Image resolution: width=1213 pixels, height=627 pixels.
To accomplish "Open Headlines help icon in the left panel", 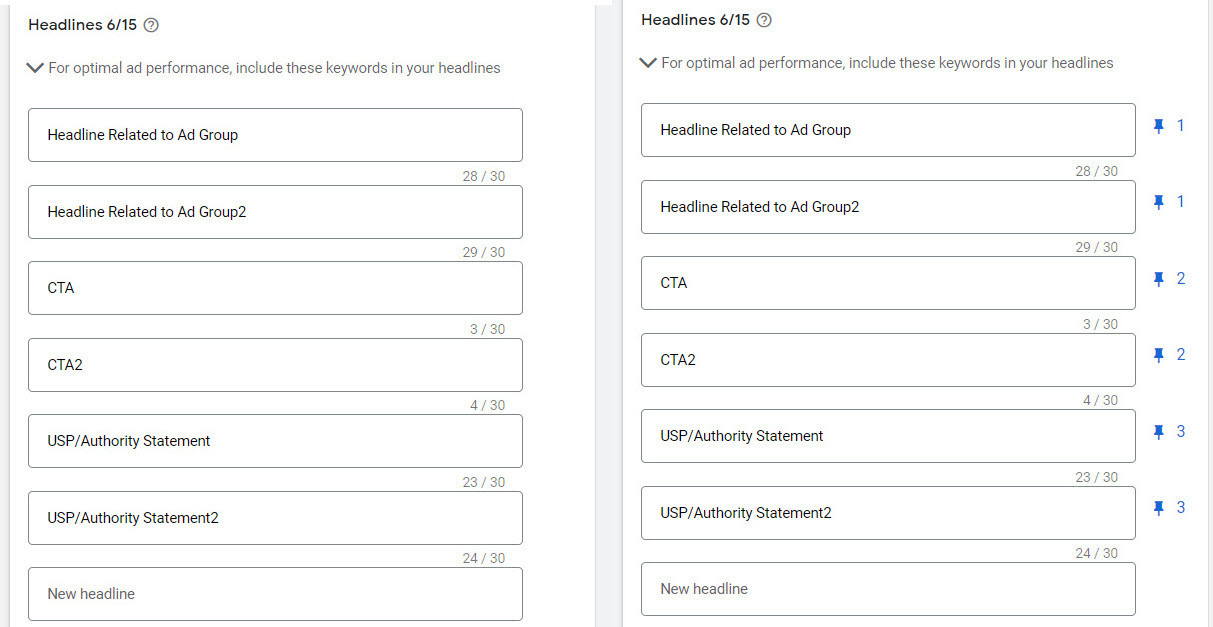I will 152,25.
